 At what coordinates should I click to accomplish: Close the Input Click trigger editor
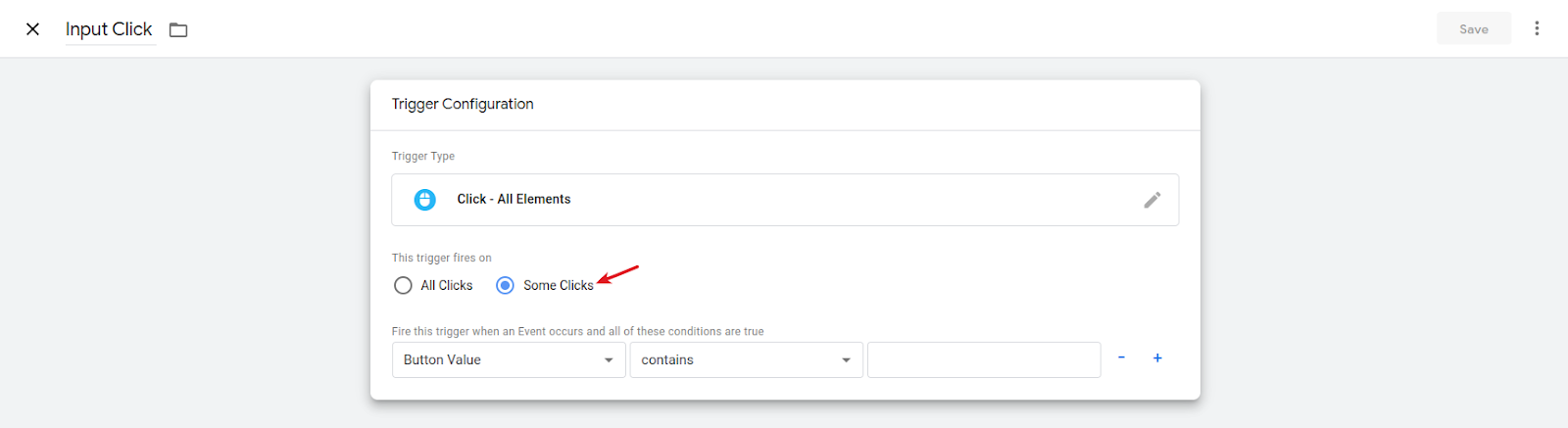coord(32,29)
